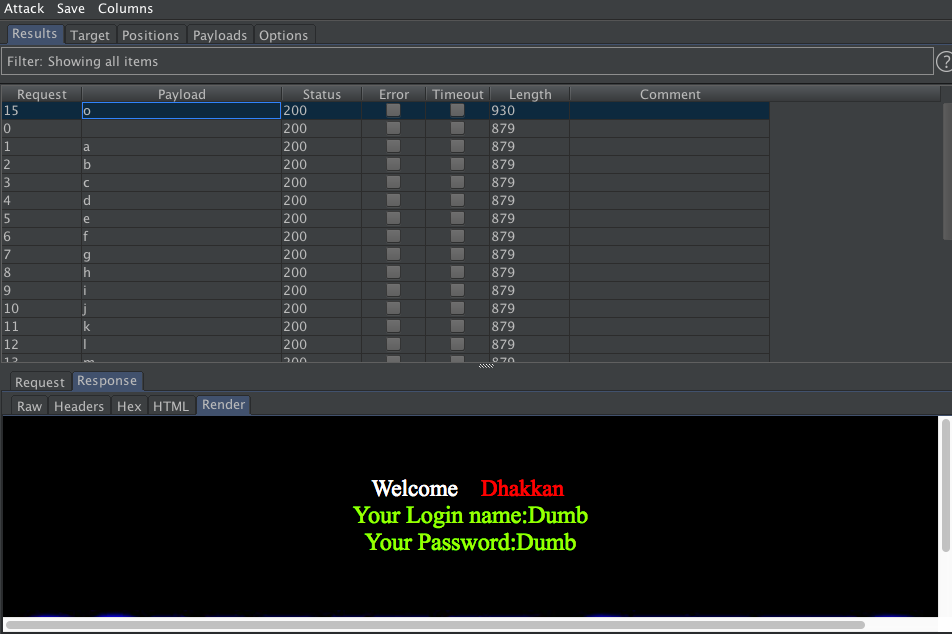Click 'Your Login name:Dumb' text
This screenshot has height=634, width=952.
(x=471, y=515)
